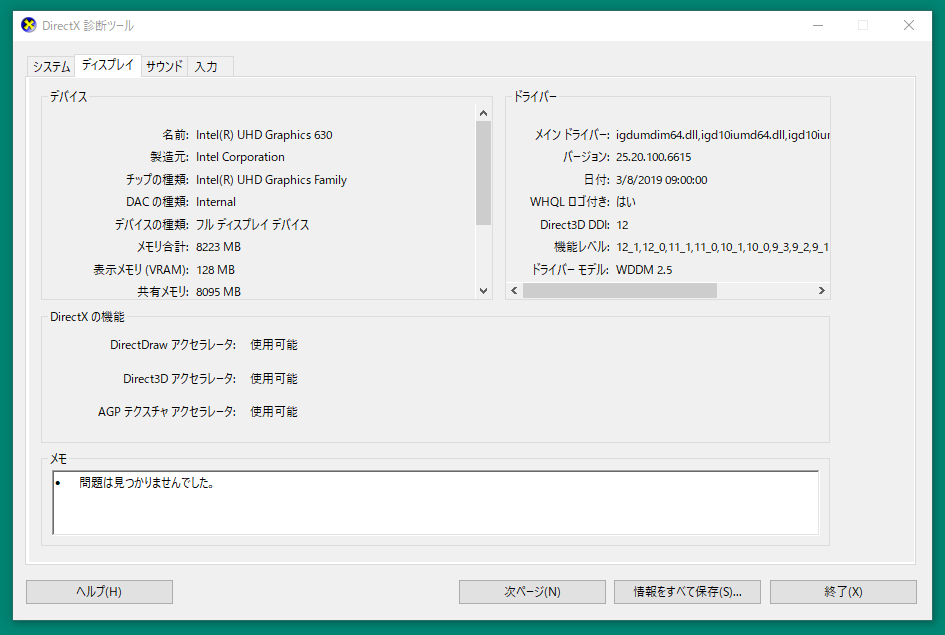Click the down arrow of the デバイス scrollbar
This screenshot has width=945, height=635.
(x=483, y=291)
